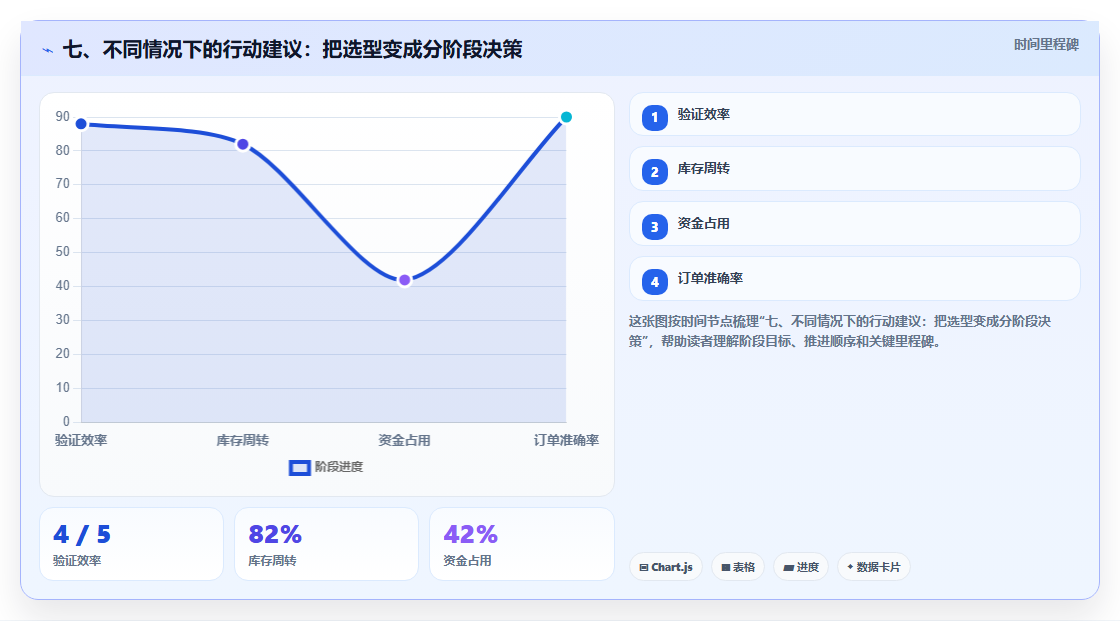Image resolution: width=1120 pixels, height=621 pixels.
Task: Click the 50 y-axis tick label
Action: pyautogui.click(x=63, y=252)
